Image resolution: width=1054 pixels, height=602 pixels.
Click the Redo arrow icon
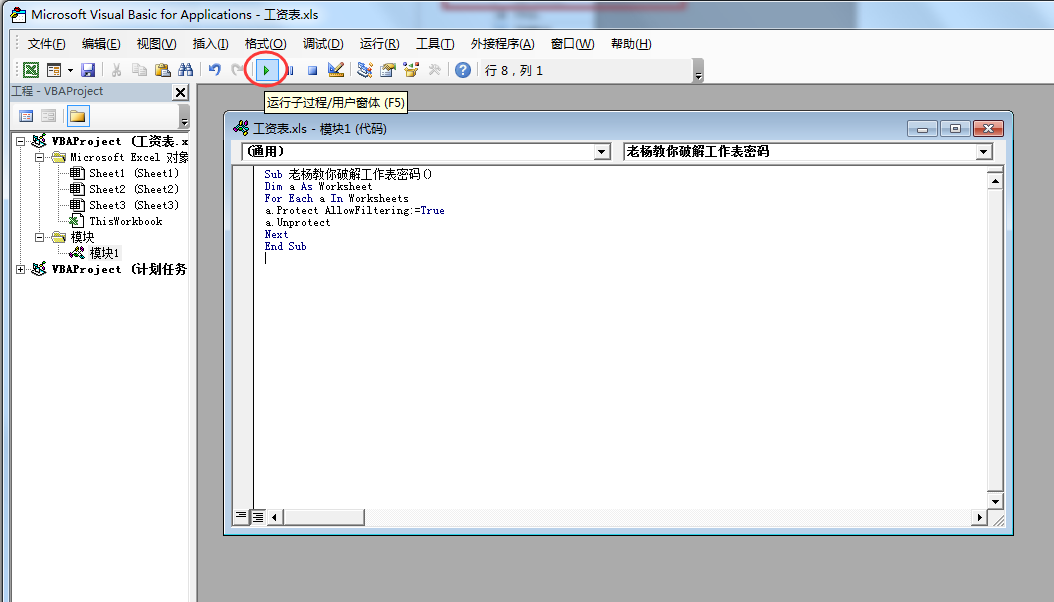[237, 70]
